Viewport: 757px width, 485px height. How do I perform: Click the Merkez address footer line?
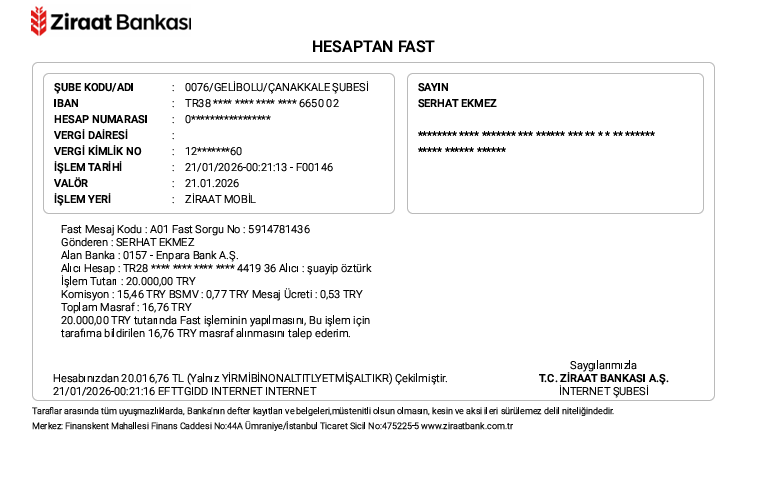tap(272, 426)
